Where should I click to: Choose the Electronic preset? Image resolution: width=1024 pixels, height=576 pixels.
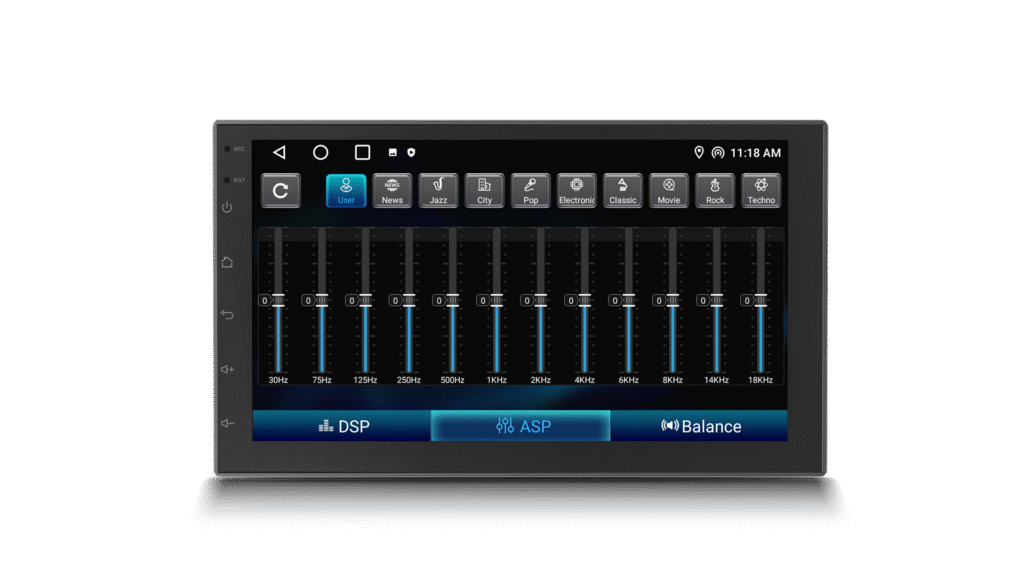tap(577, 190)
